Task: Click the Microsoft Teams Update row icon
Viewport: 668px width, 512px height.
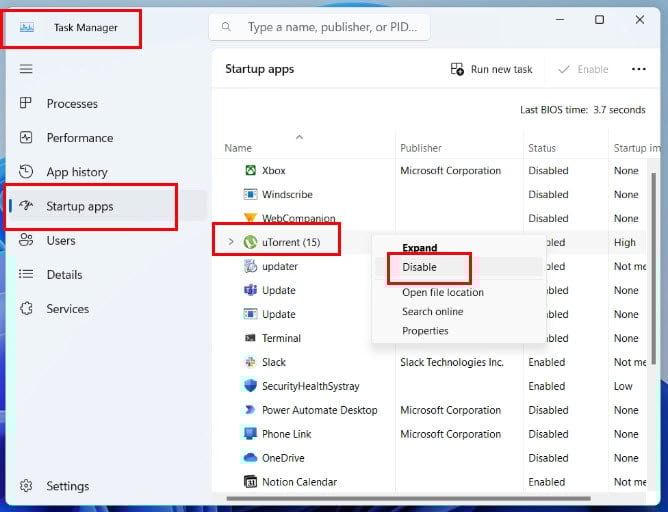Action: pyautogui.click(x=250, y=290)
